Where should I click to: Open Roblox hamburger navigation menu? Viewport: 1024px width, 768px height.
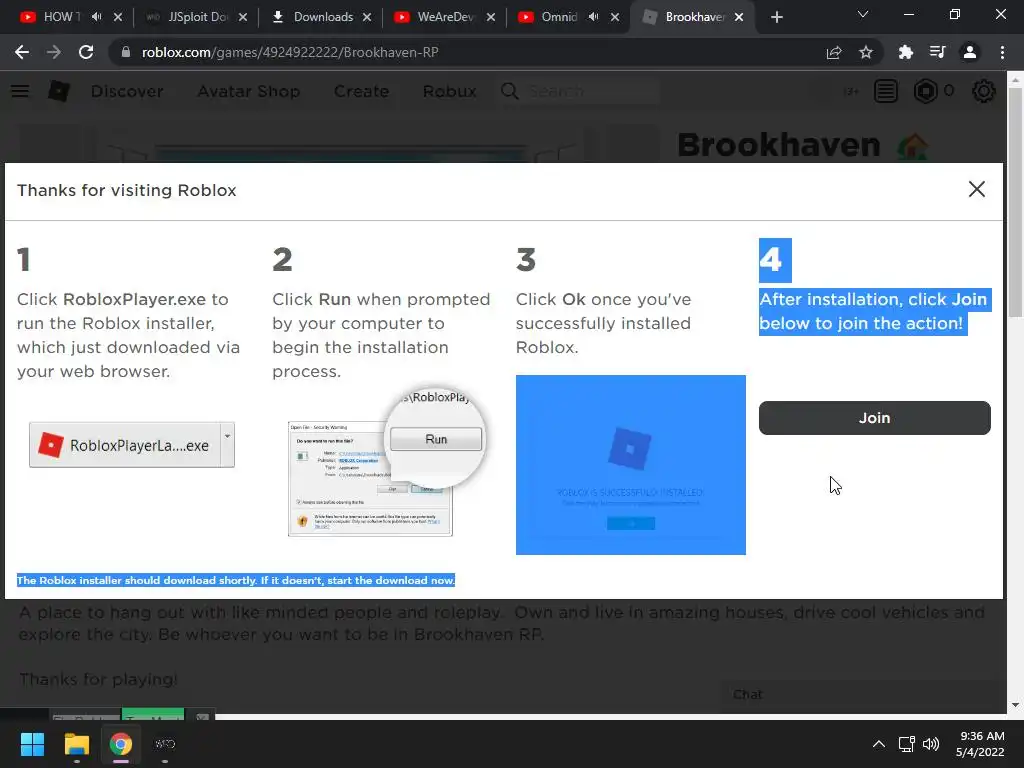click(x=20, y=91)
